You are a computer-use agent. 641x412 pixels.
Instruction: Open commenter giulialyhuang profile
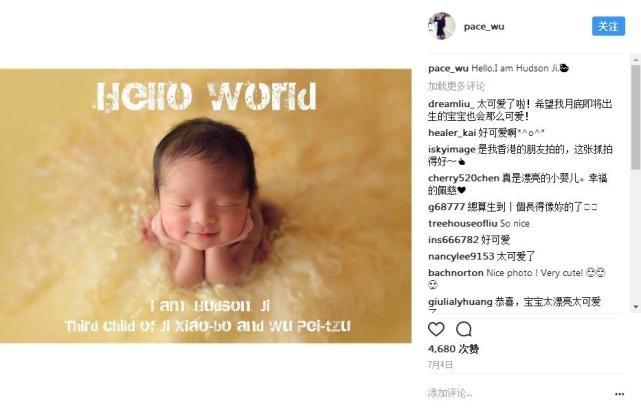pyautogui.click(x=460, y=302)
